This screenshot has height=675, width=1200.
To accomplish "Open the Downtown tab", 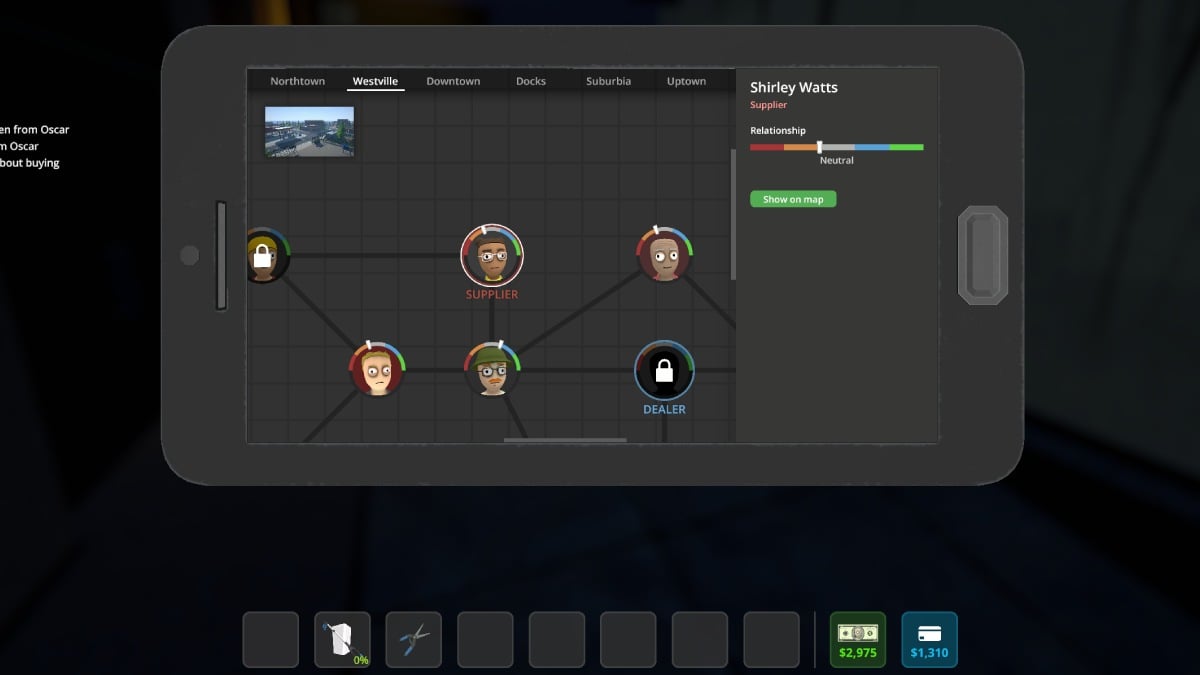I will (453, 81).
